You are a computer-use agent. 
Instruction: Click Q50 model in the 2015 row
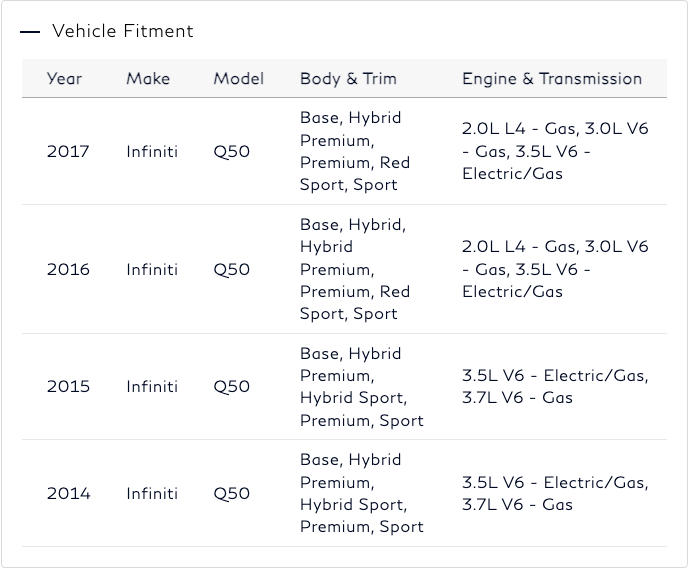click(x=232, y=387)
